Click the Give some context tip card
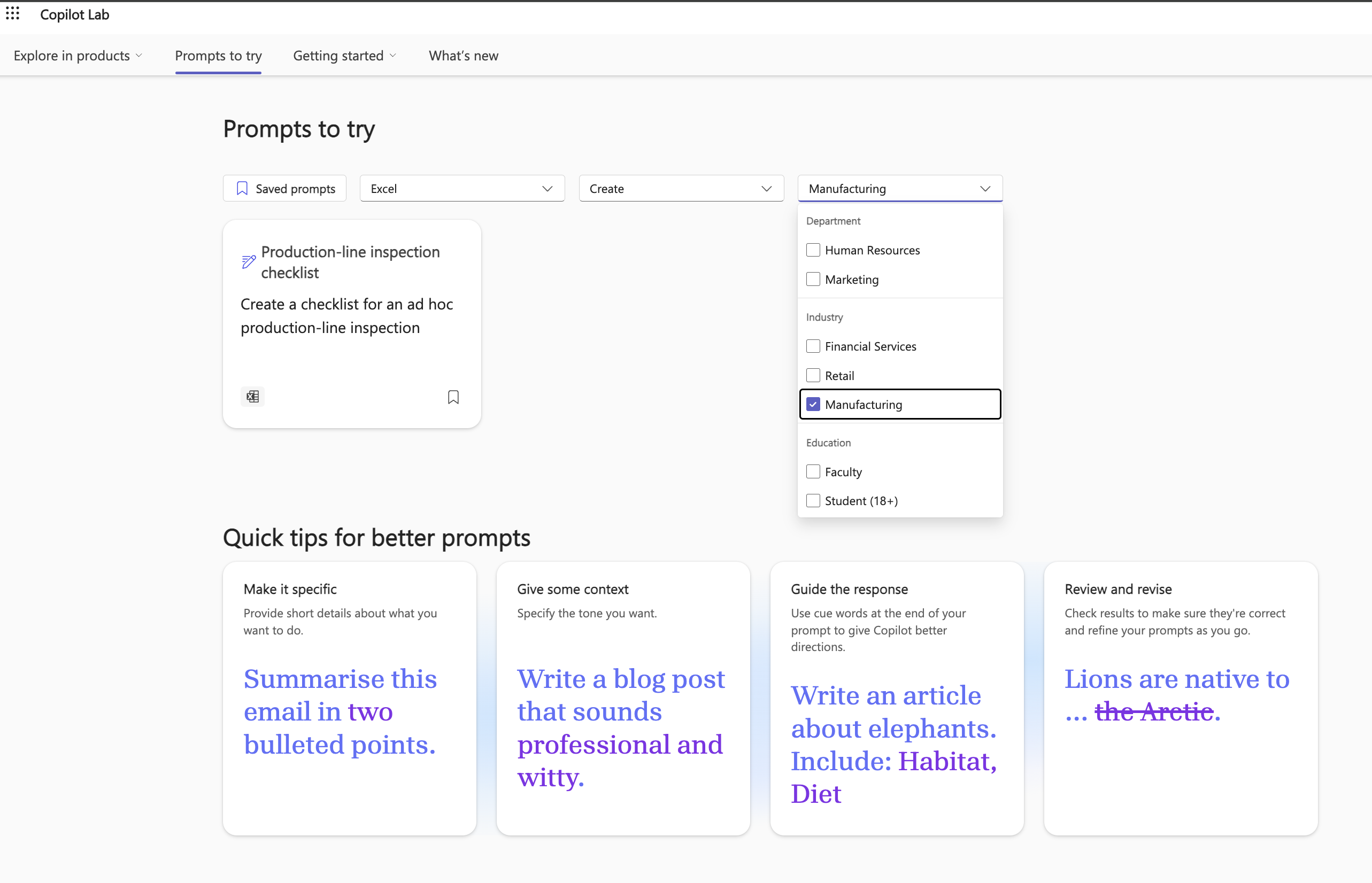Image resolution: width=1372 pixels, height=883 pixels. (x=623, y=699)
